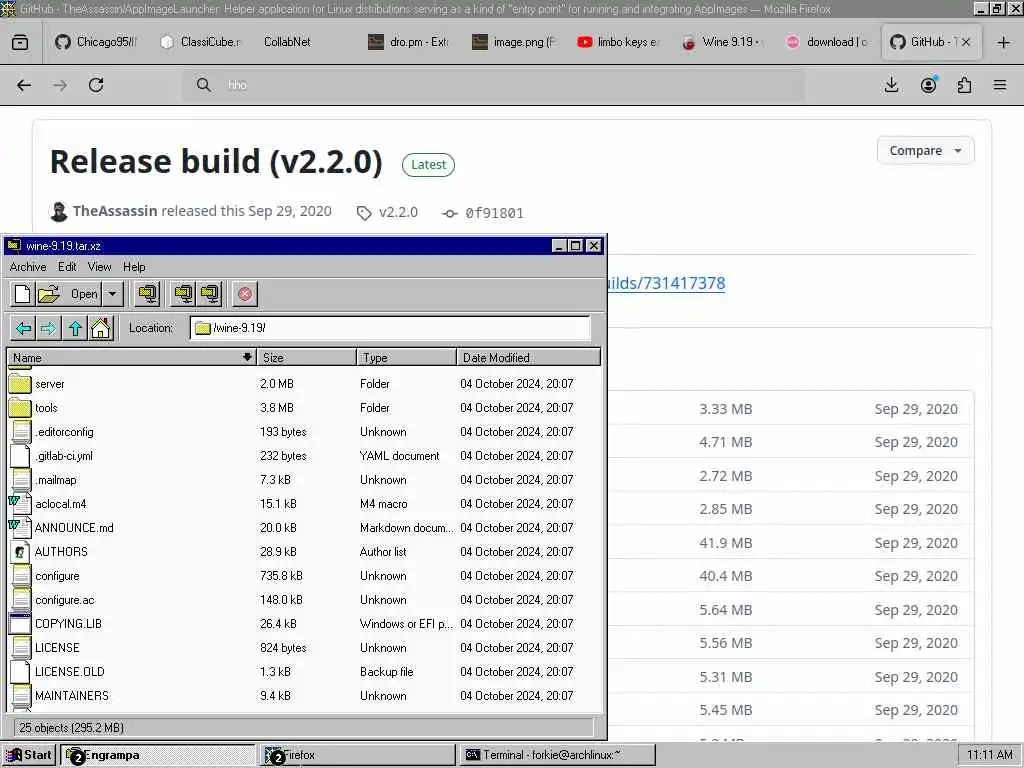1024x768 pixels.
Task: Open the Firefox downloads panel
Action: (x=891, y=85)
